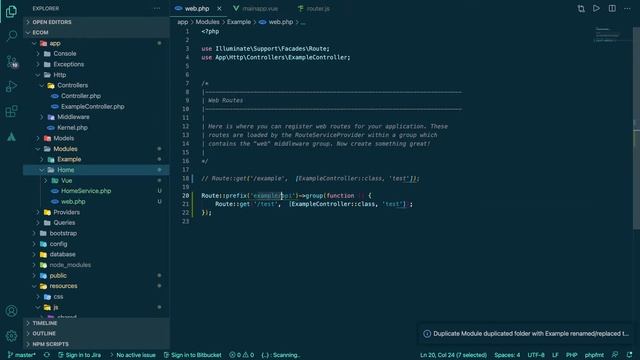
Task: Open the errors and warnings problems counter
Action: (x=242, y=355)
